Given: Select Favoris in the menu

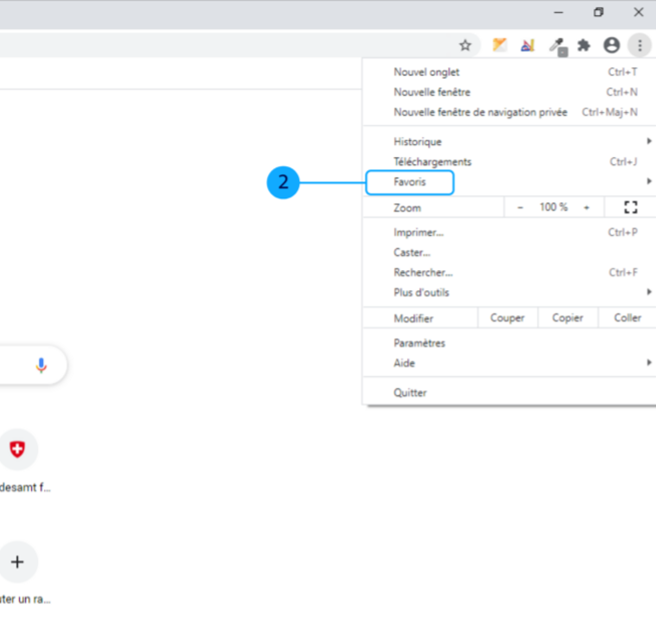Looking at the screenshot, I should click(x=410, y=182).
